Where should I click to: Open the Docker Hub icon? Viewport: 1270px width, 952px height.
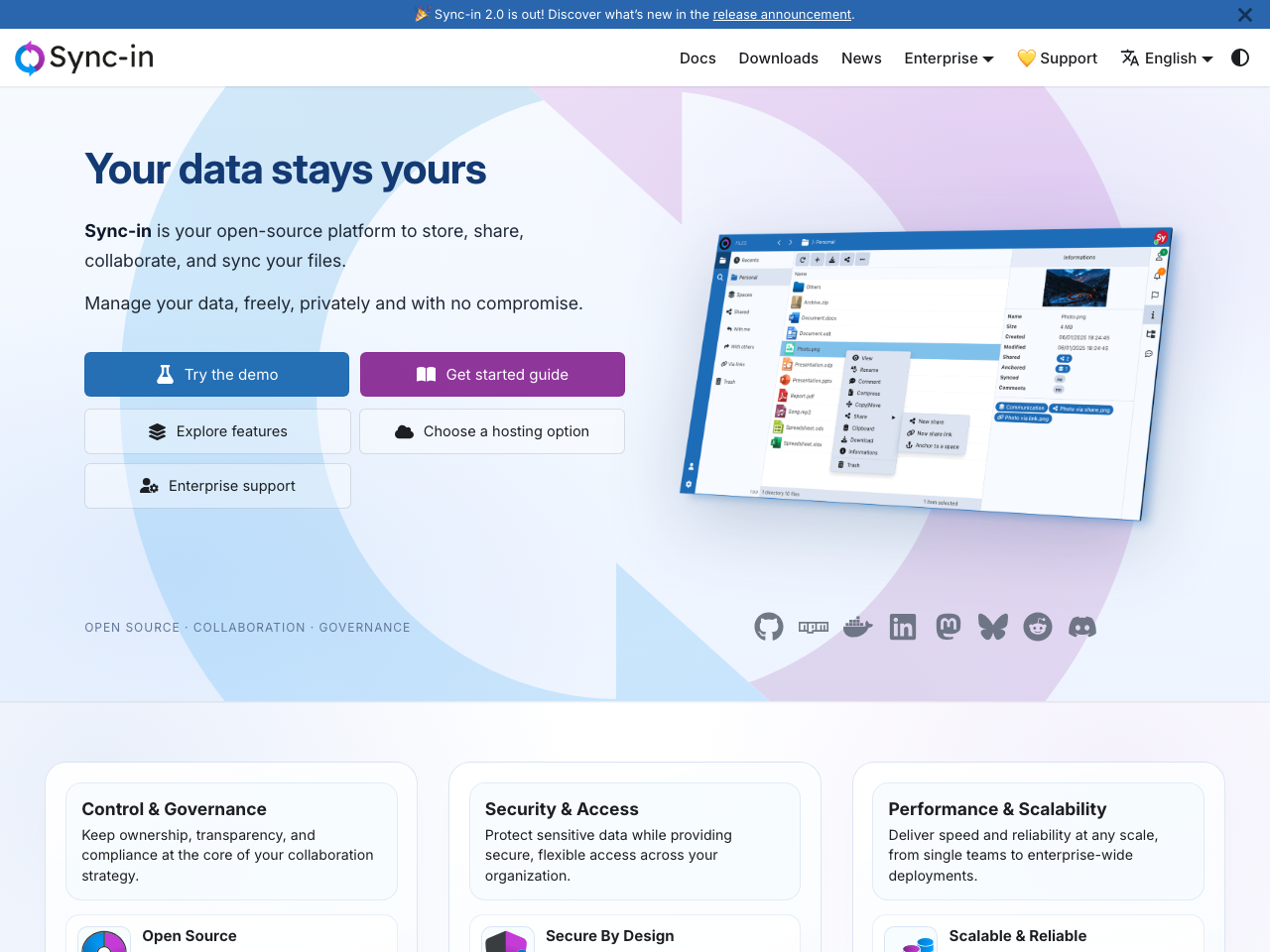tap(857, 627)
